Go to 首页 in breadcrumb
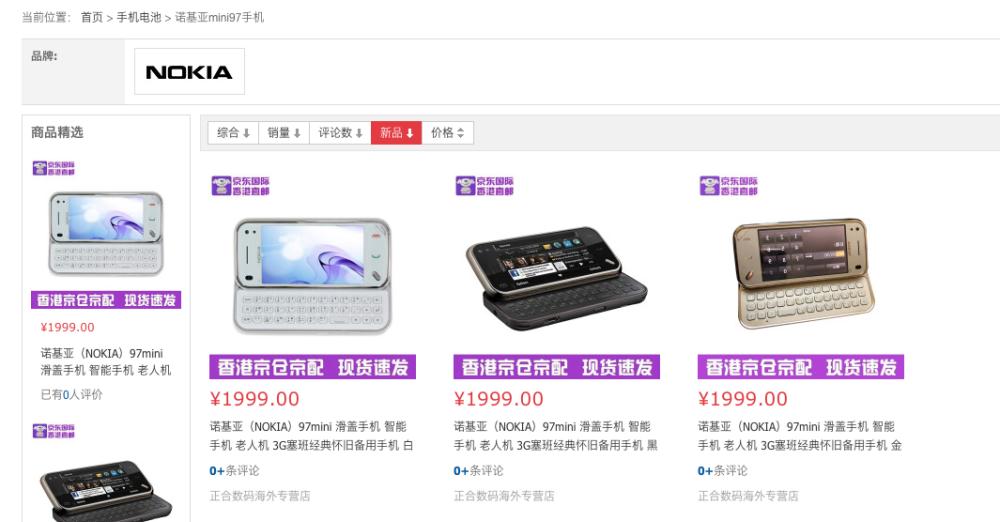 (x=92, y=17)
